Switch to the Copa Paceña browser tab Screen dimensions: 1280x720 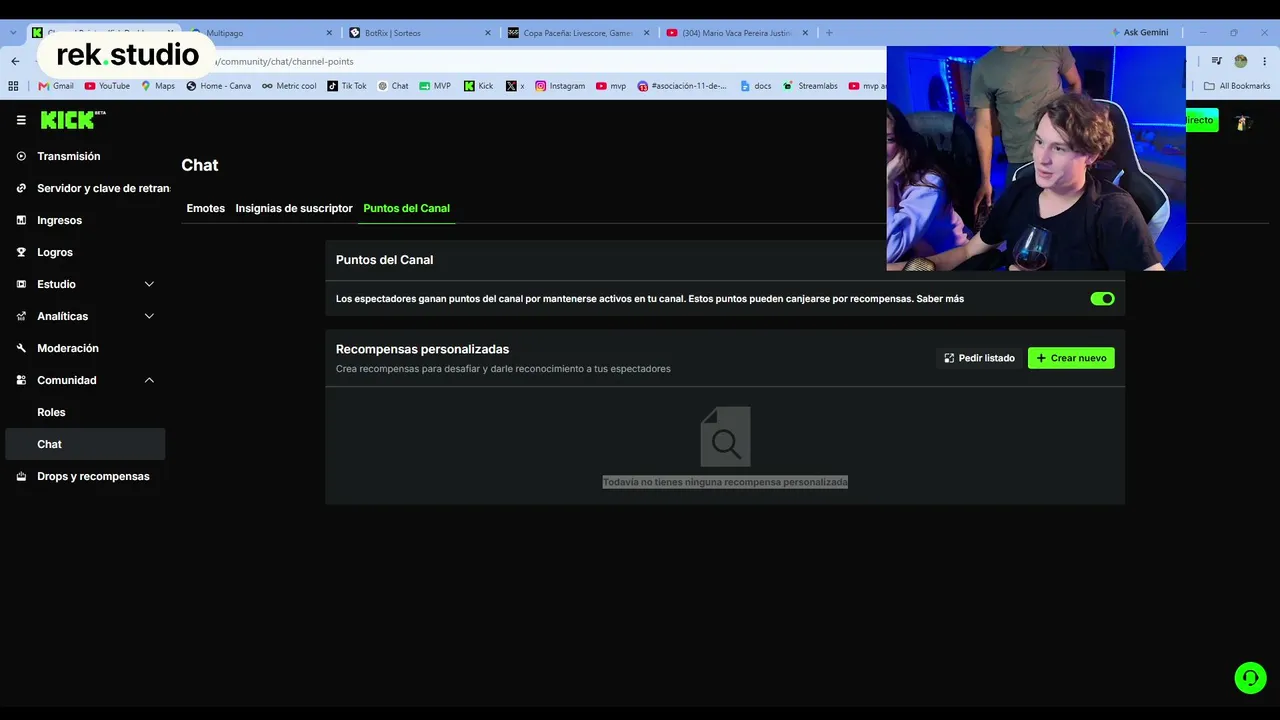tap(578, 33)
